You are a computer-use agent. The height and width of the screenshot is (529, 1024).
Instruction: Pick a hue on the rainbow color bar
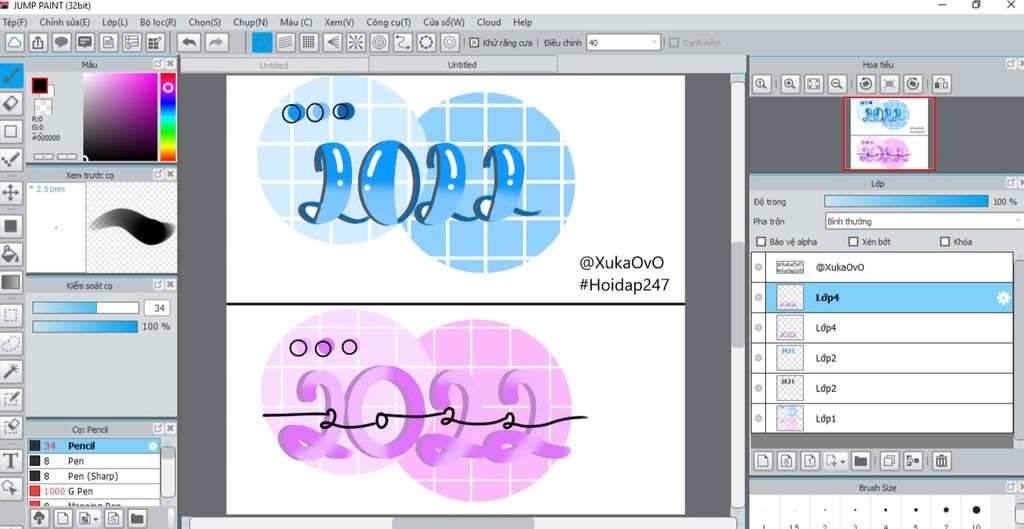tap(168, 116)
